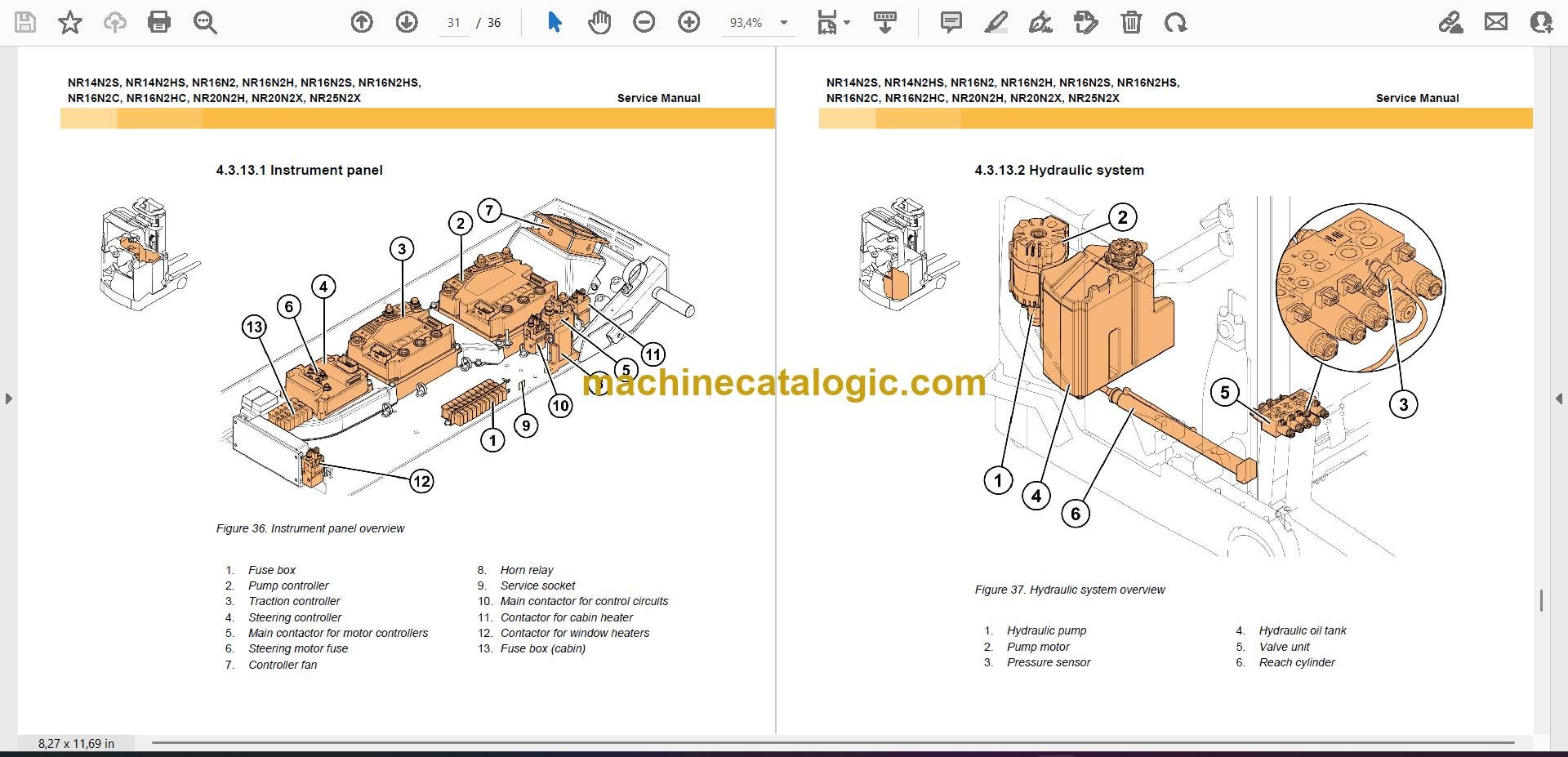Click the right page reach truck thumbnail
Screen dimensions: 1568x757
908,253
